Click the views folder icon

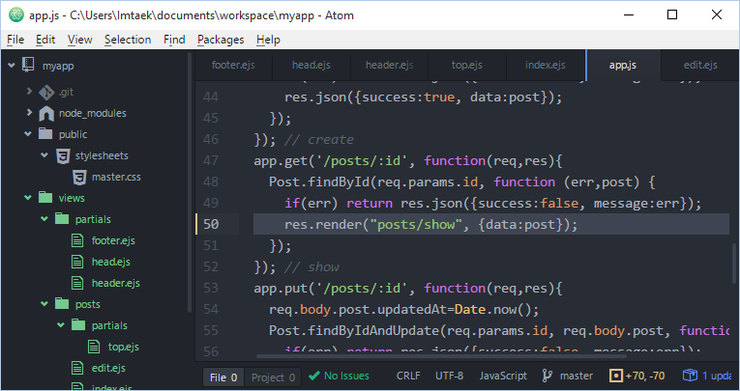click(45, 197)
